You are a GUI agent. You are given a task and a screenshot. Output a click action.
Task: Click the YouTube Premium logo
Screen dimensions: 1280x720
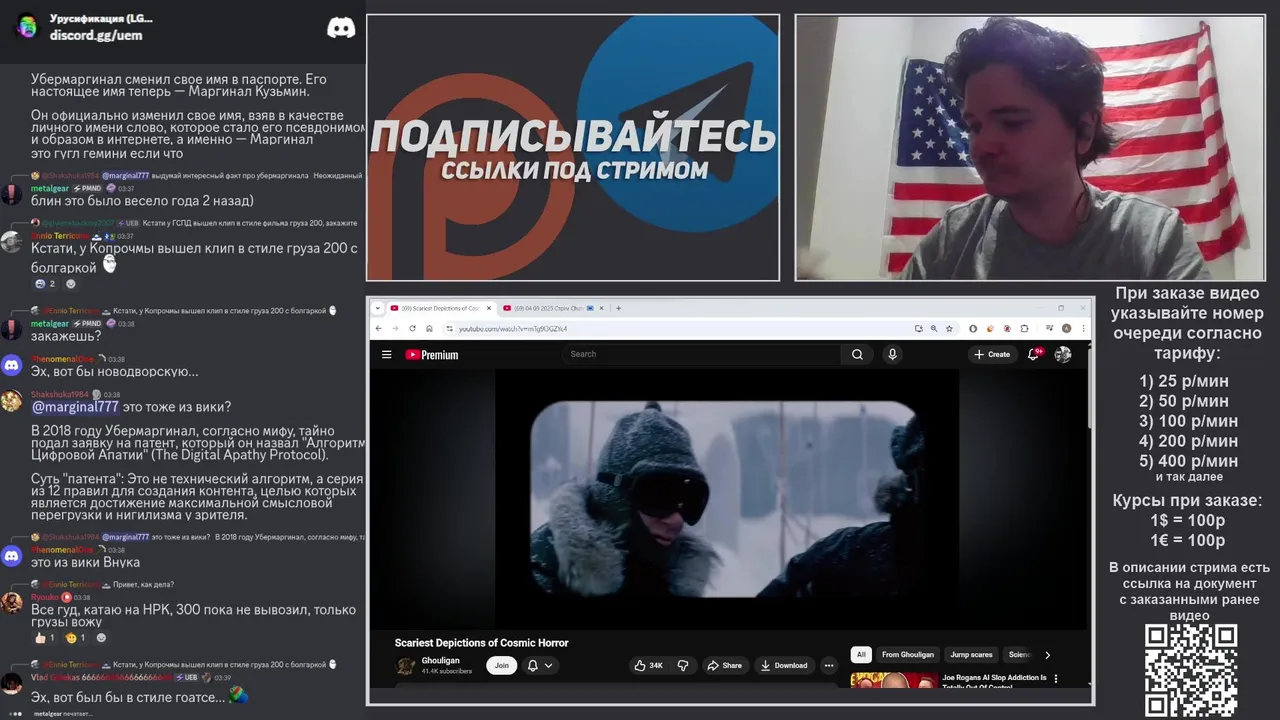pos(432,355)
